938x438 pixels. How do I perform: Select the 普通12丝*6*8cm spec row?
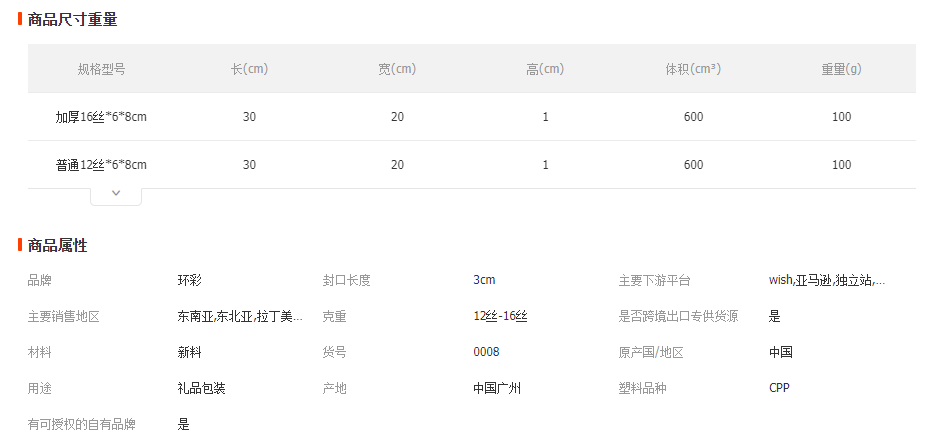tap(101, 165)
